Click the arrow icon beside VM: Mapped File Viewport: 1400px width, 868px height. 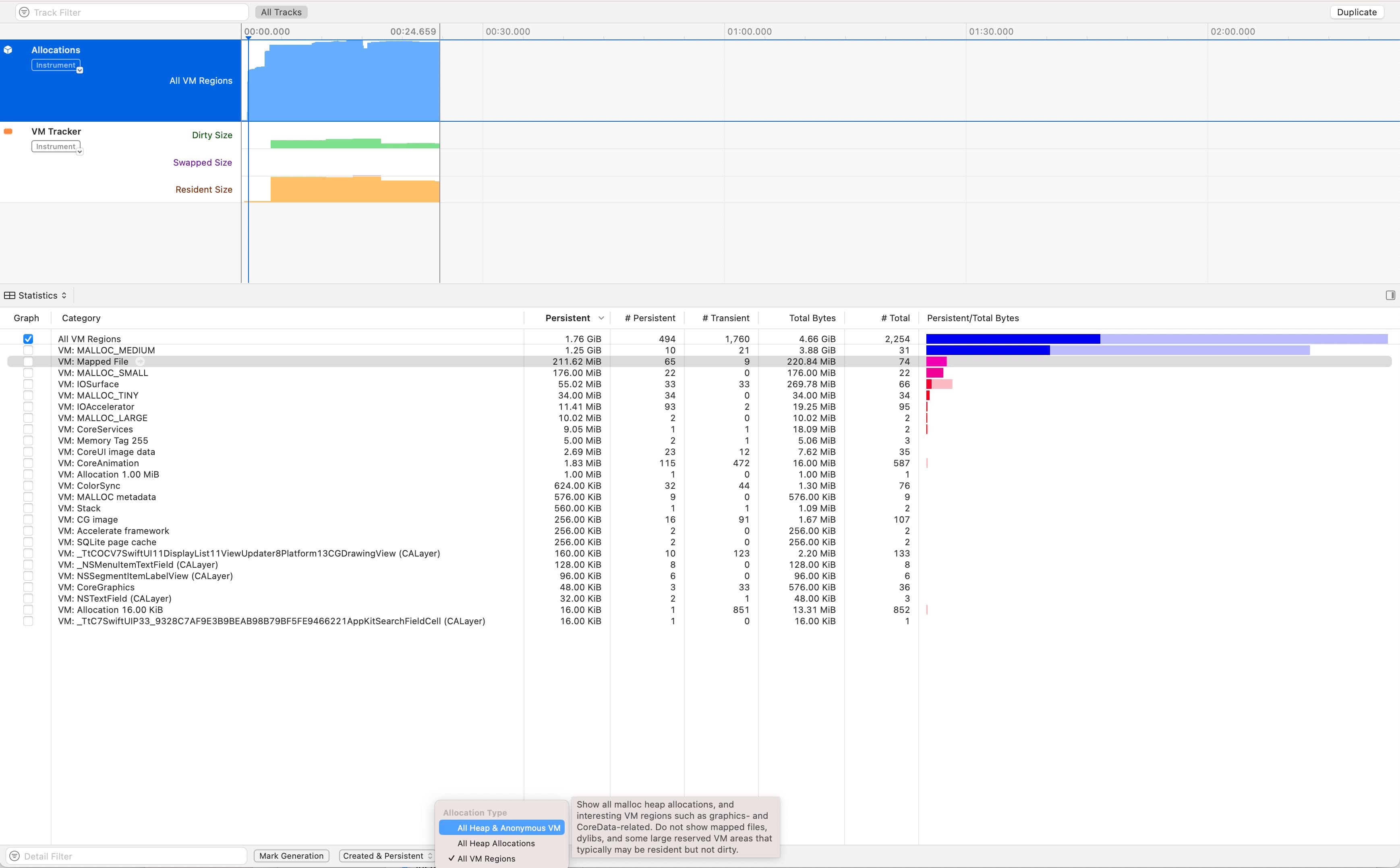pyautogui.click(x=140, y=361)
